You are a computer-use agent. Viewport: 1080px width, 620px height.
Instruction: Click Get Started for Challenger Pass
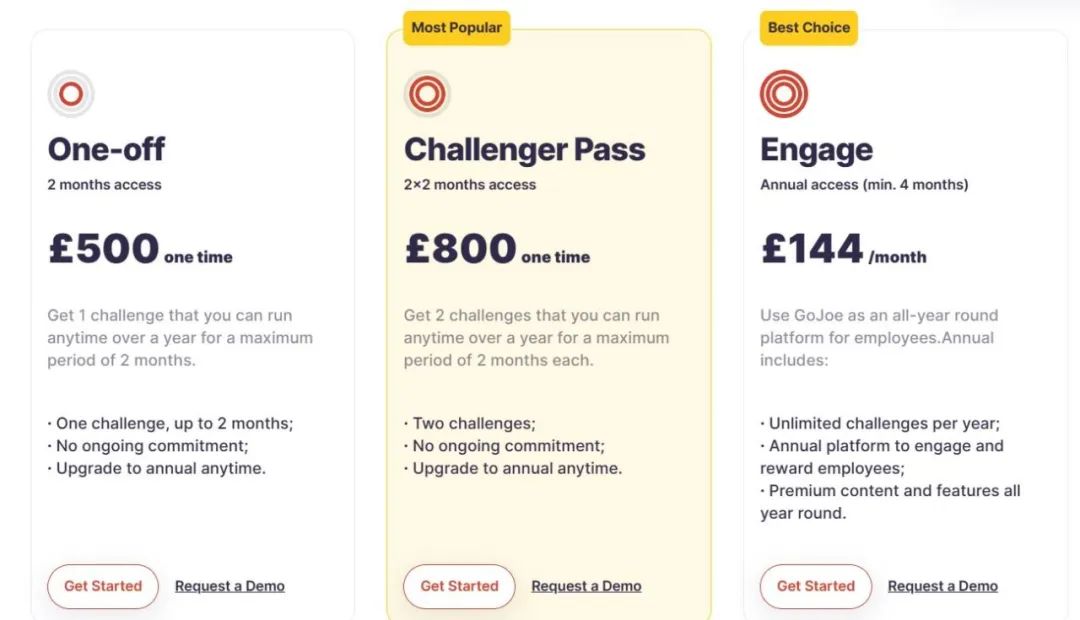[x=459, y=586]
